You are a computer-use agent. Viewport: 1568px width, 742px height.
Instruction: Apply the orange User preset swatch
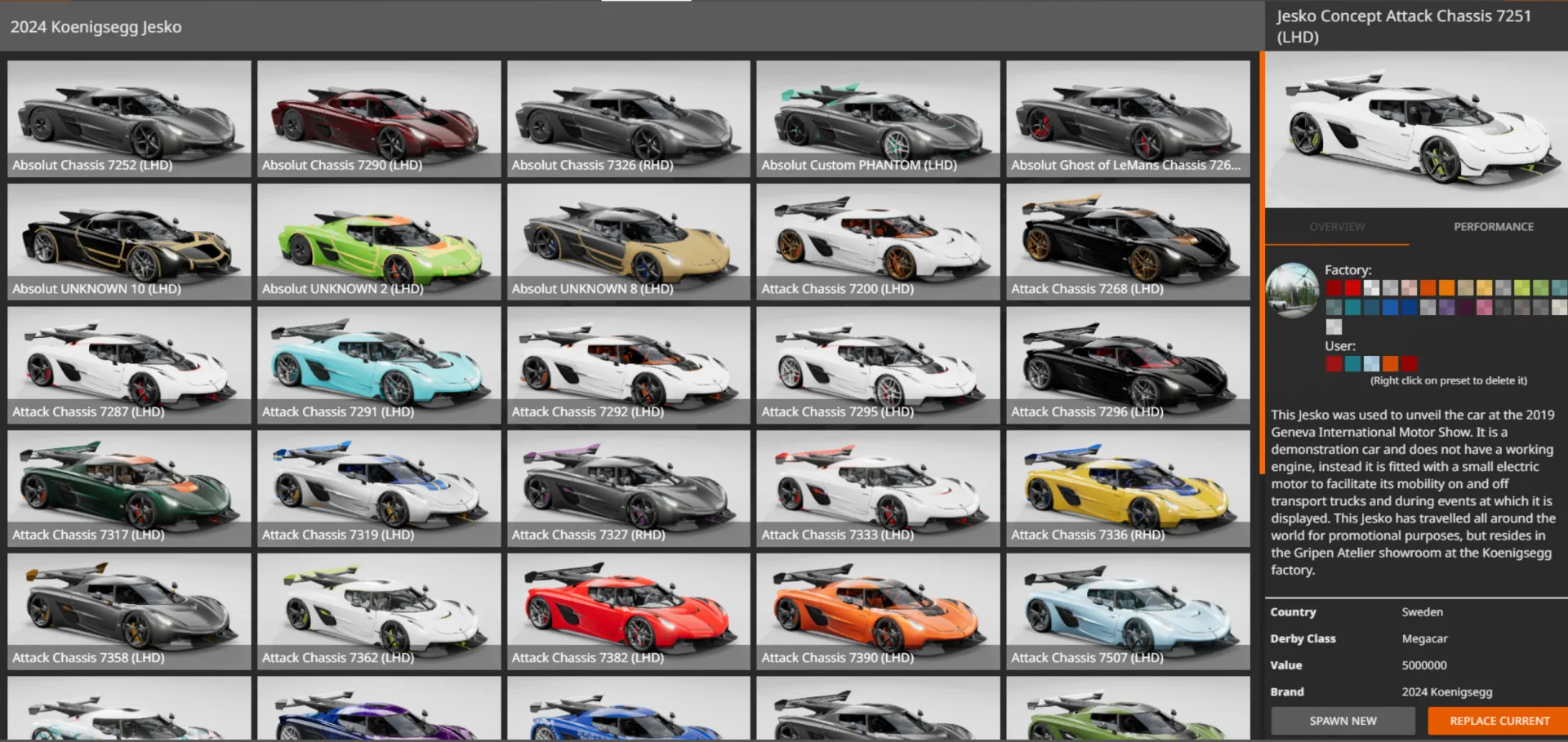click(x=1391, y=363)
